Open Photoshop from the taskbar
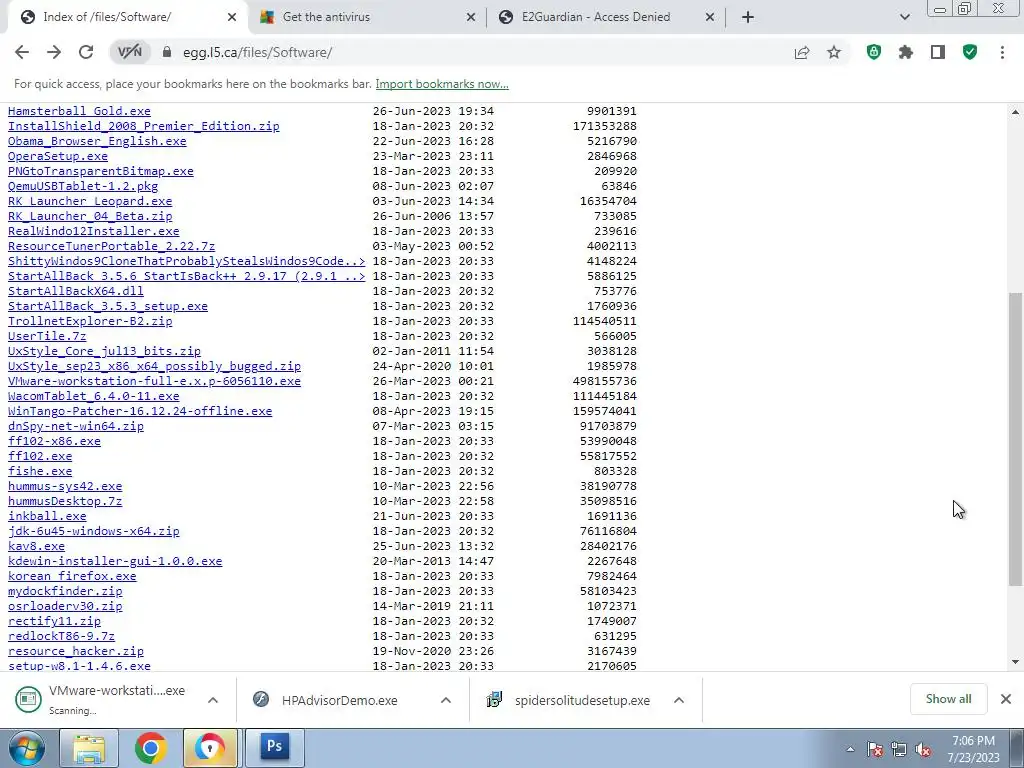The image size is (1024, 768). [274, 747]
